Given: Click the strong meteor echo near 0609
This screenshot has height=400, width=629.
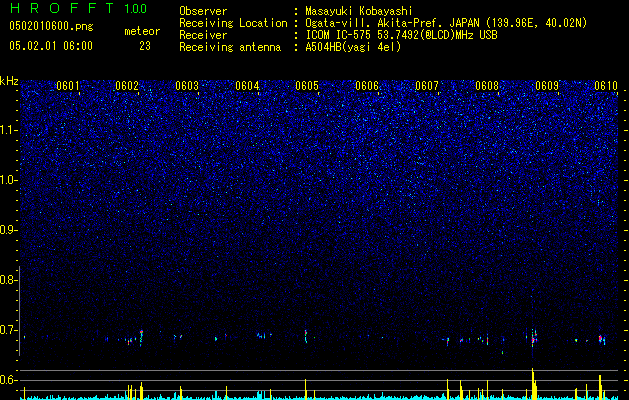Looking at the screenshot, I should coord(534,338).
